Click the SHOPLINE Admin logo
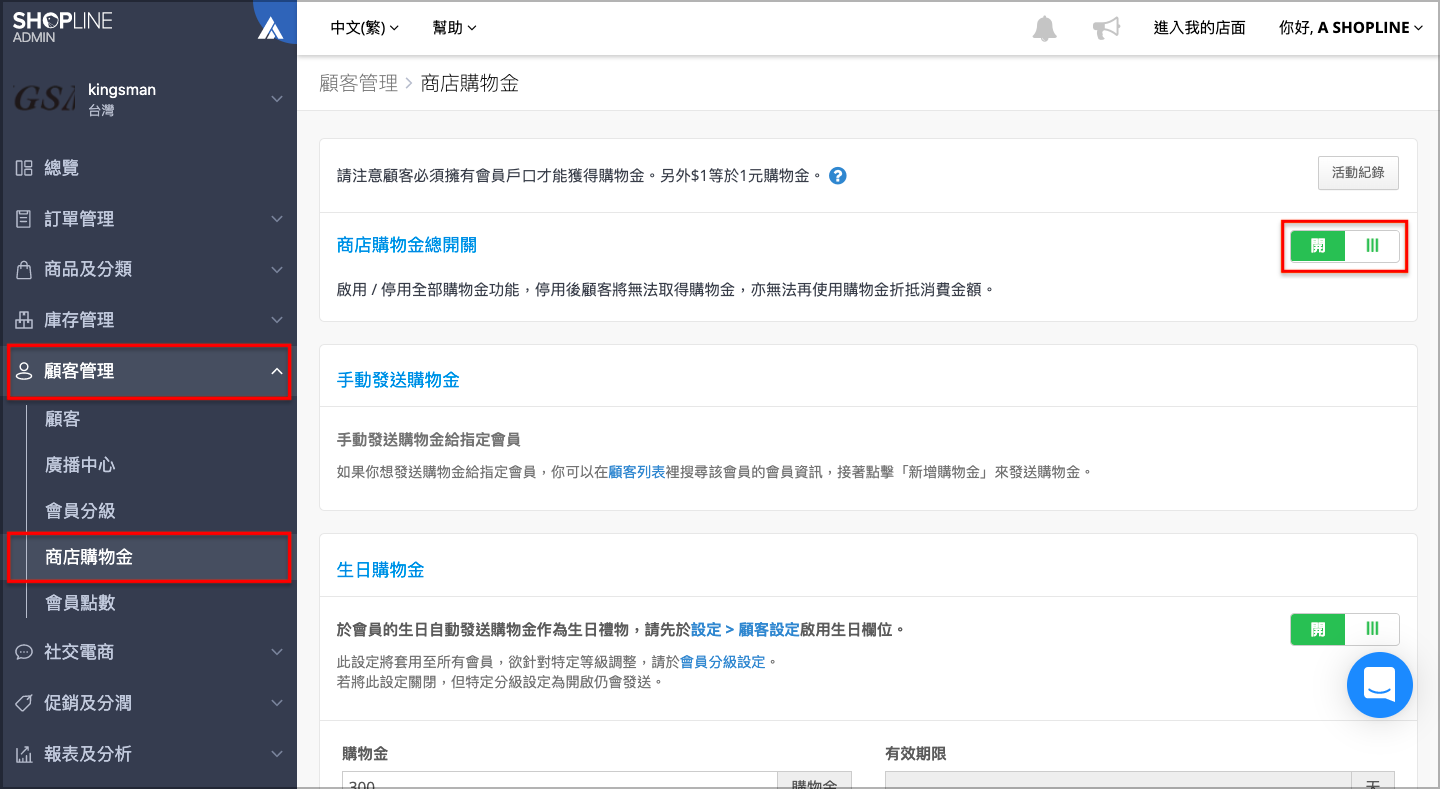This screenshot has width=1440, height=789. tap(62, 27)
